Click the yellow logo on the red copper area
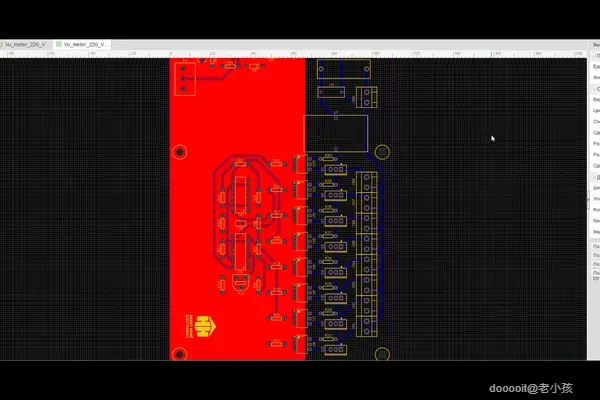The image size is (600, 400). (x=205, y=327)
